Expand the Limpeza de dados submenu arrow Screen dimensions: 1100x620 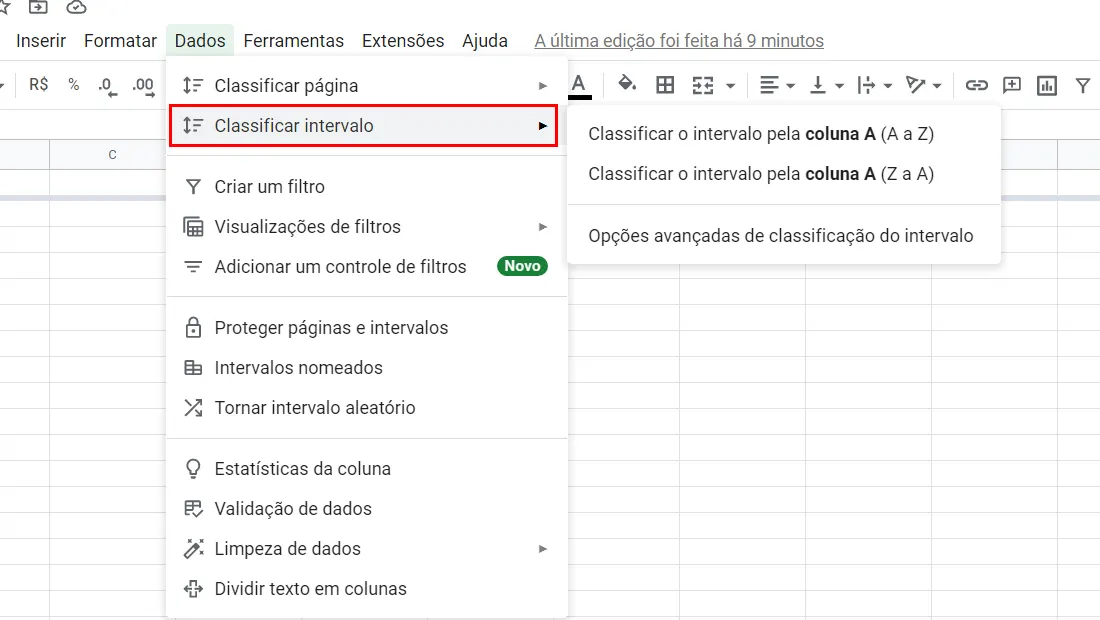click(542, 548)
